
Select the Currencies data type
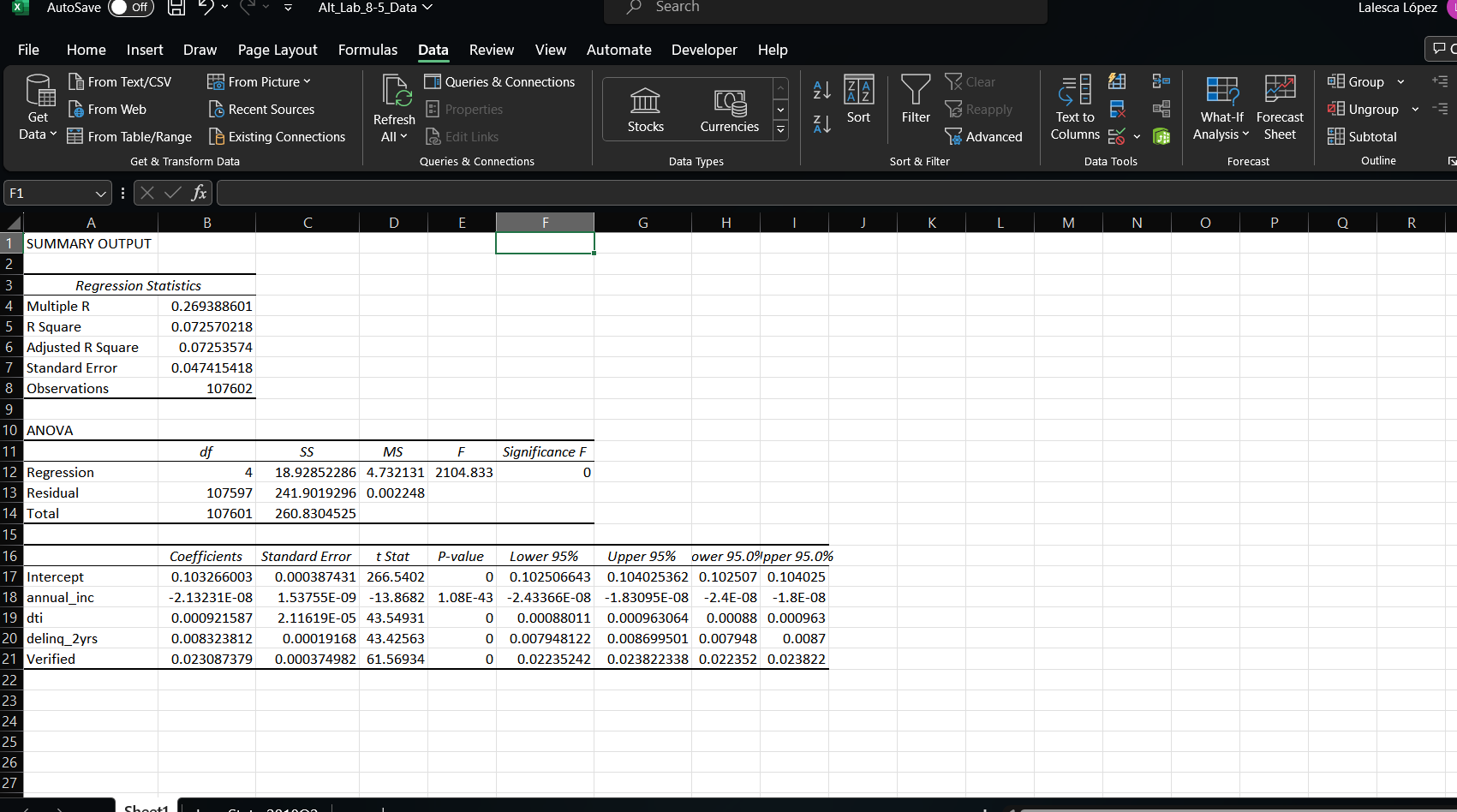(730, 110)
